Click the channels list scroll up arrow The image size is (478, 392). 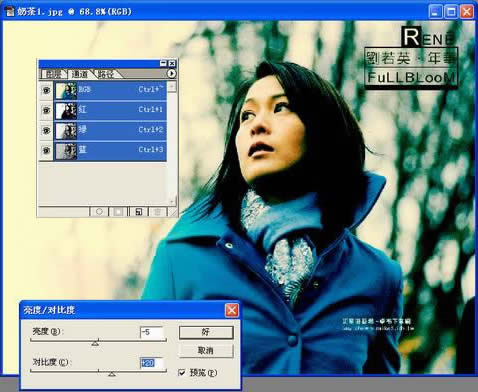coord(172,87)
